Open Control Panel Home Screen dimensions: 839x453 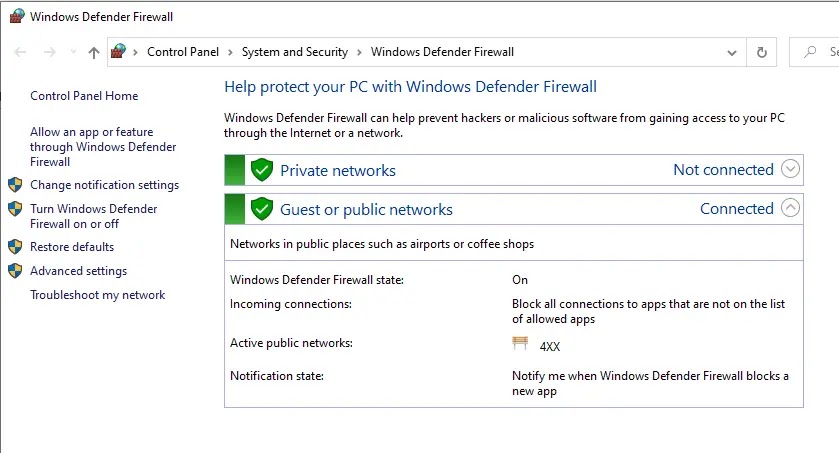[84, 96]
